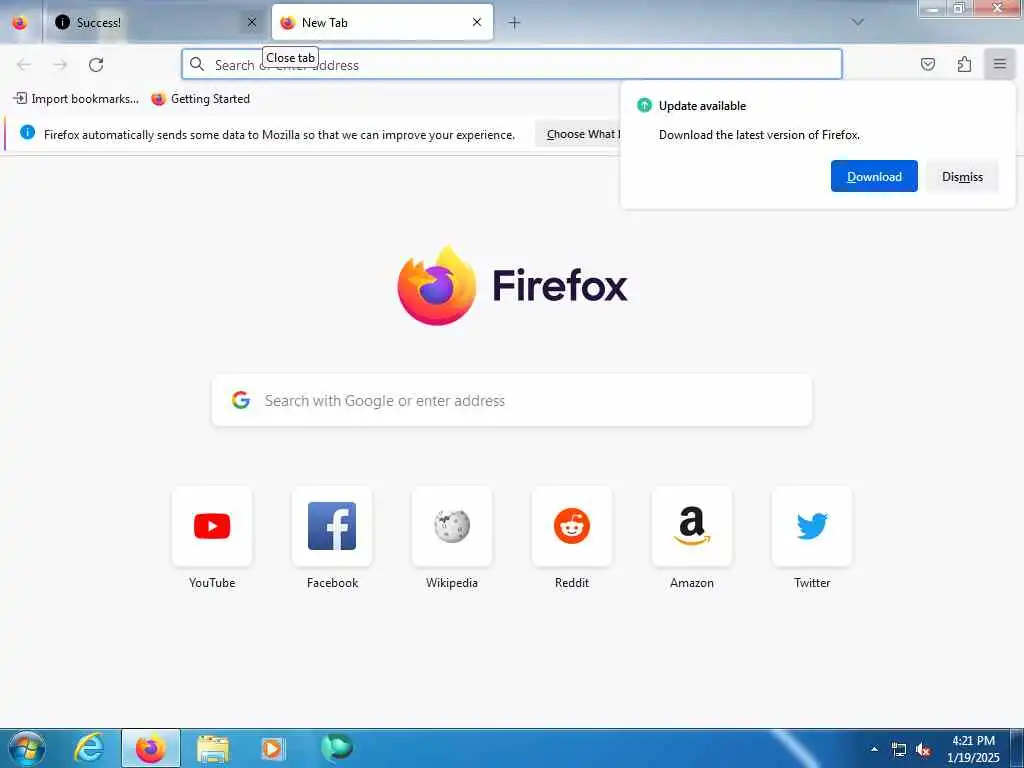The width and height of the screenshot is (1024, 768).
Task: Open the Windows Start menu orb
Action: pos(27,748)
